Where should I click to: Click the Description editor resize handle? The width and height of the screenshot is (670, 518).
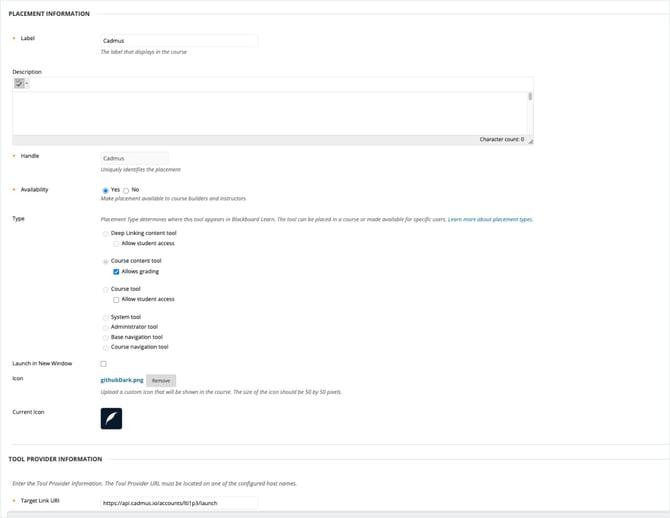pos(530,141)
